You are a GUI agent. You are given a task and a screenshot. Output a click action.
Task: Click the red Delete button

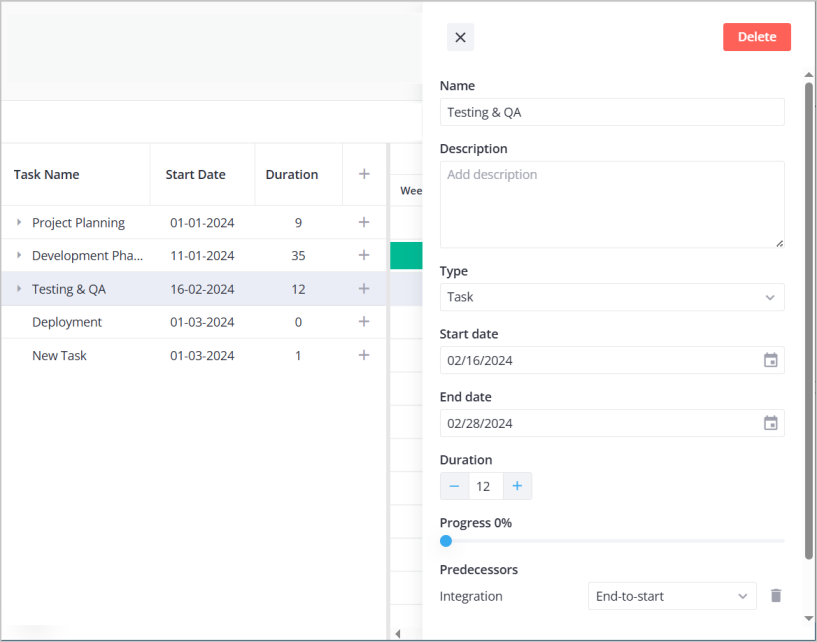click(756, 37)
